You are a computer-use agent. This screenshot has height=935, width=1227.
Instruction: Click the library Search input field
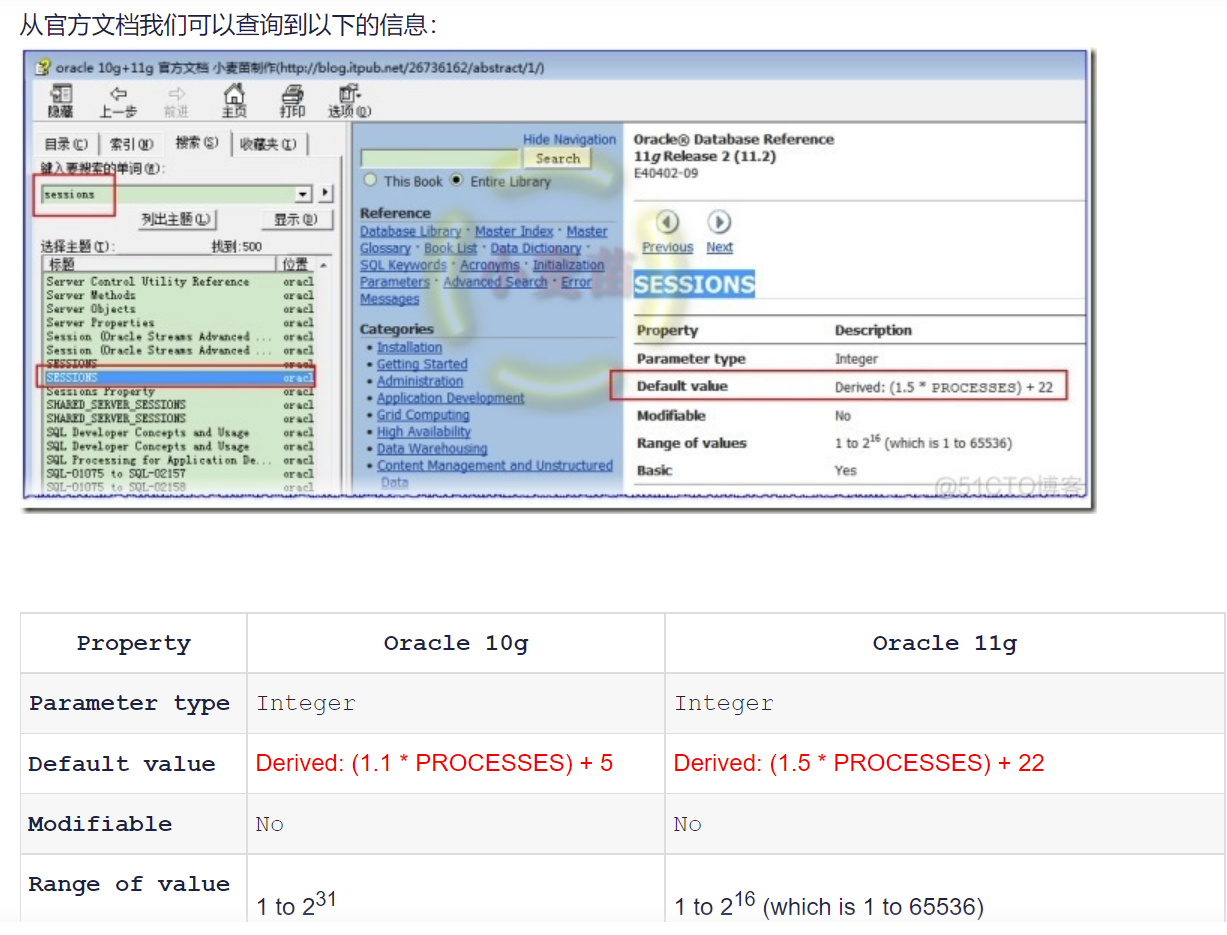[x=441, y=159]
